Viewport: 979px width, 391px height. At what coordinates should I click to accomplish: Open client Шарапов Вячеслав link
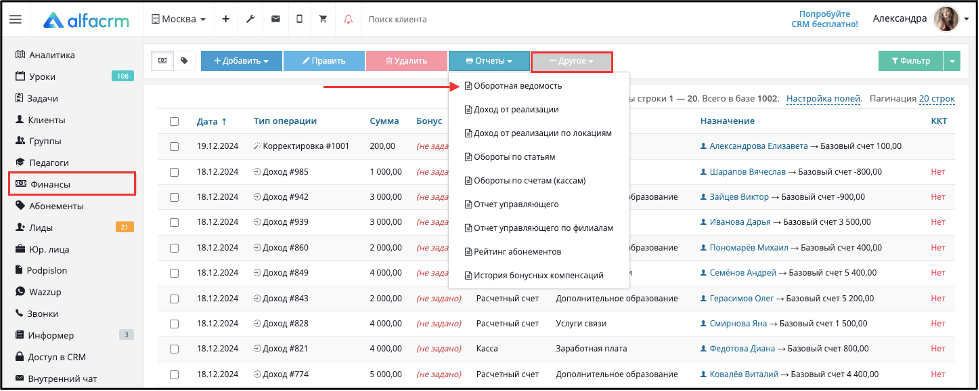click(747, 172)
